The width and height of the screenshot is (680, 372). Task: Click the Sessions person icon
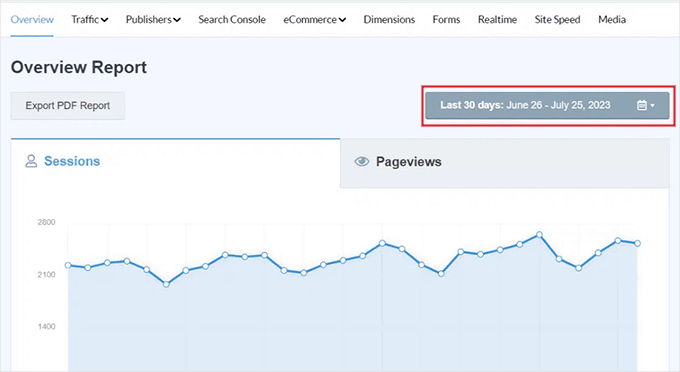[31, 161]
